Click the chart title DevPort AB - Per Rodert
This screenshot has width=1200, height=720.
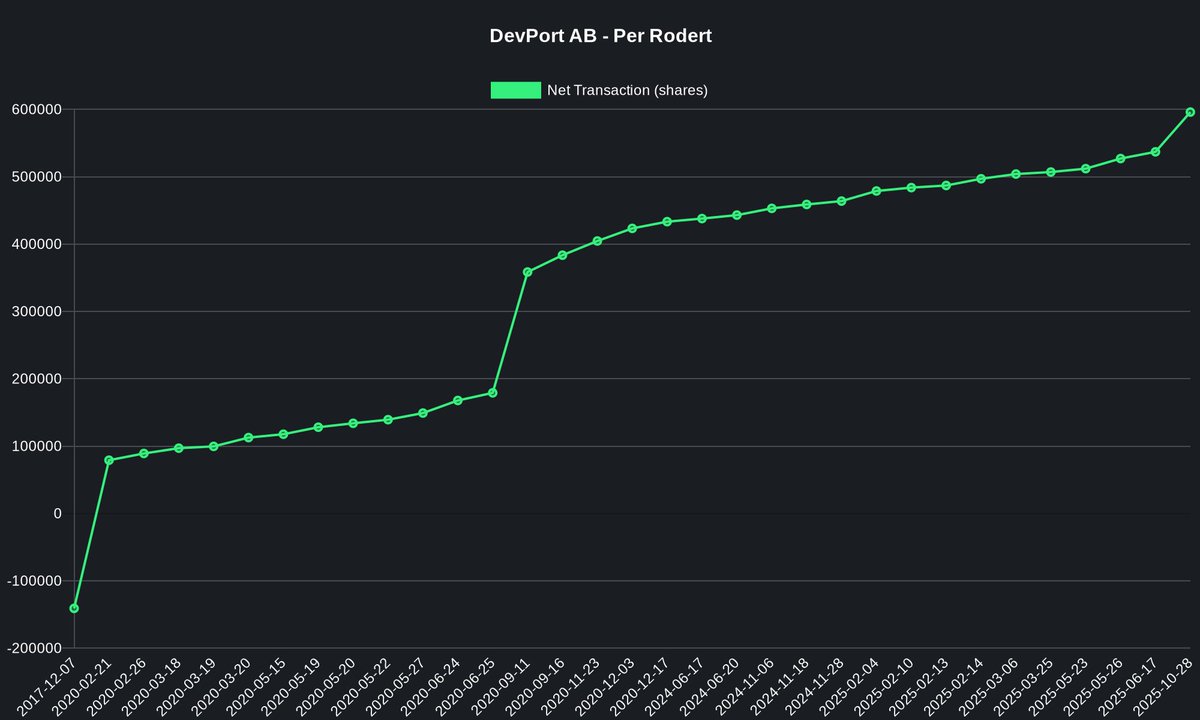click(x=600, y=35)
